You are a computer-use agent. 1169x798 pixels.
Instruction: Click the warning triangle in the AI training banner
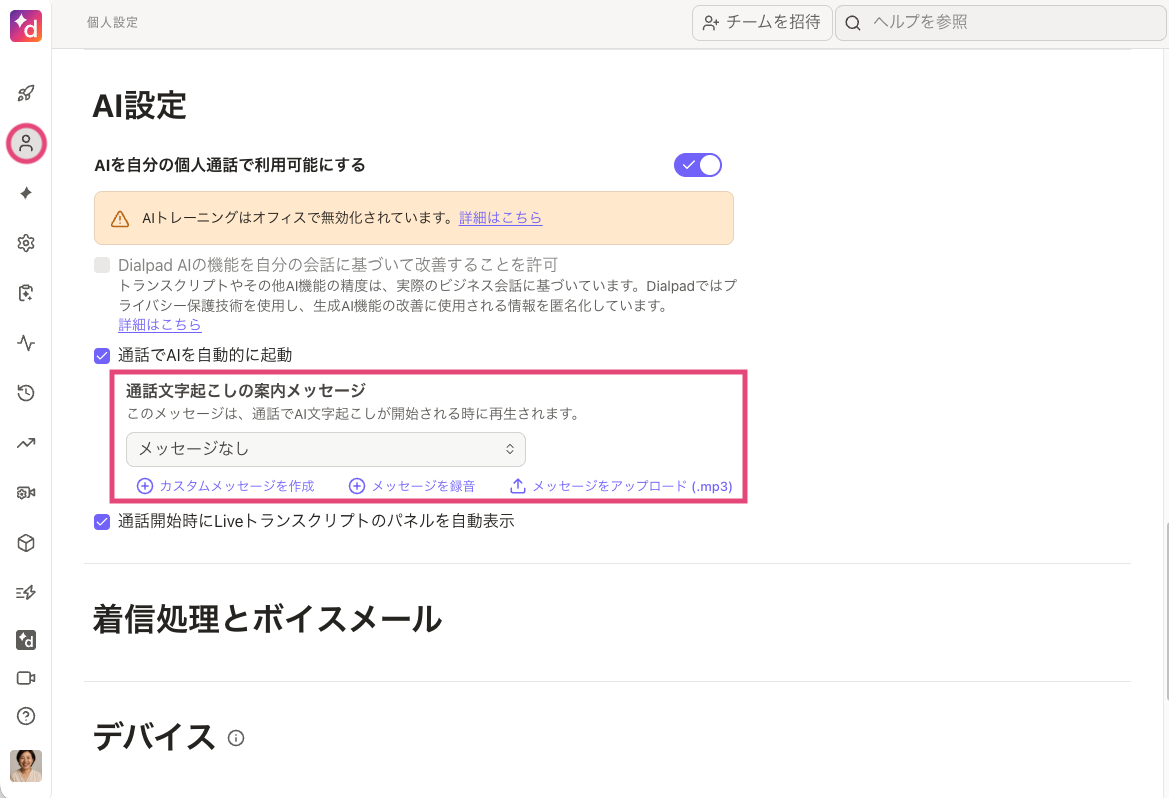tap(120, 219)
